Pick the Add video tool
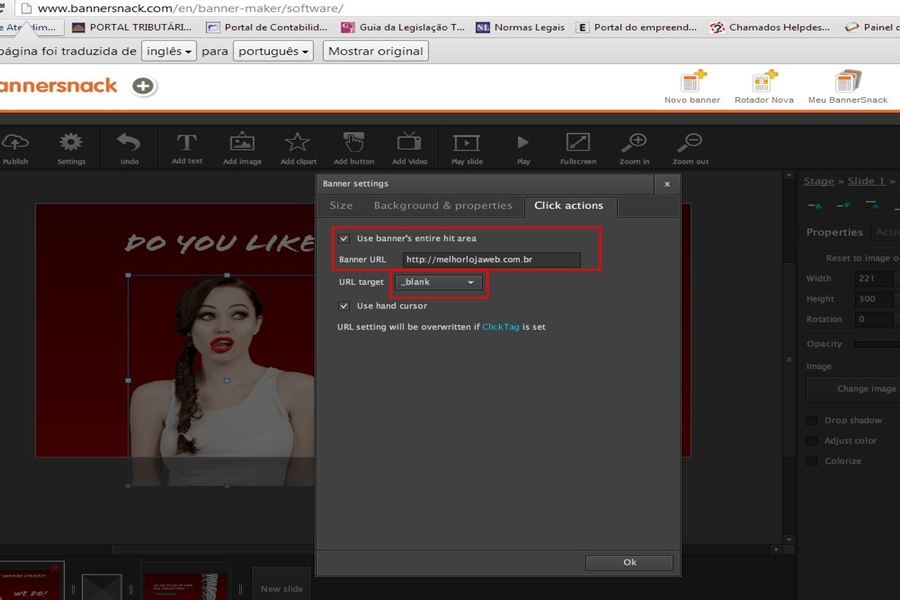The height and width of the screenshot is (600, 900). (x=409, y=148)
